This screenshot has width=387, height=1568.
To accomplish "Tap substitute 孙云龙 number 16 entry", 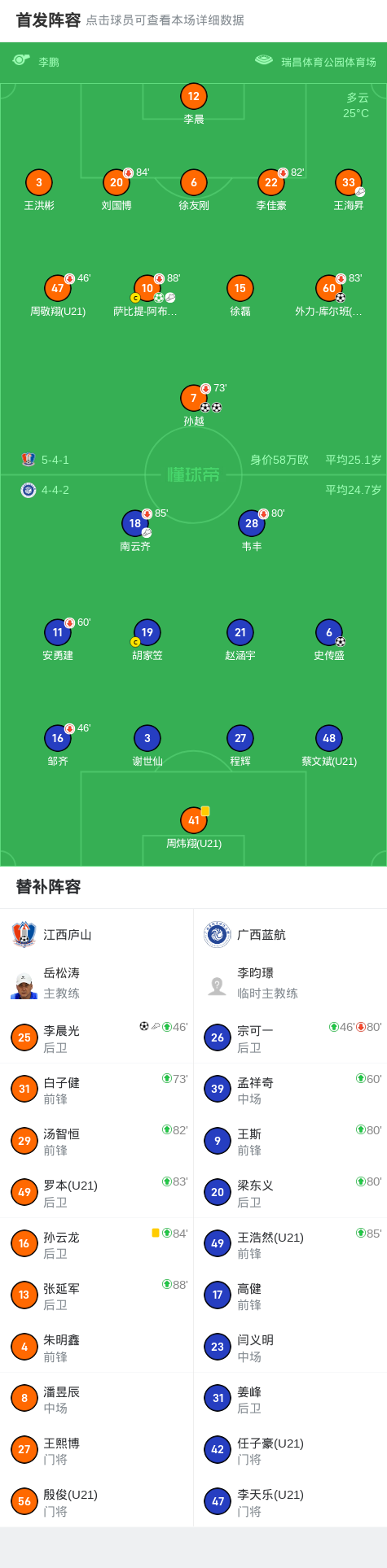I will (97, 1243).
